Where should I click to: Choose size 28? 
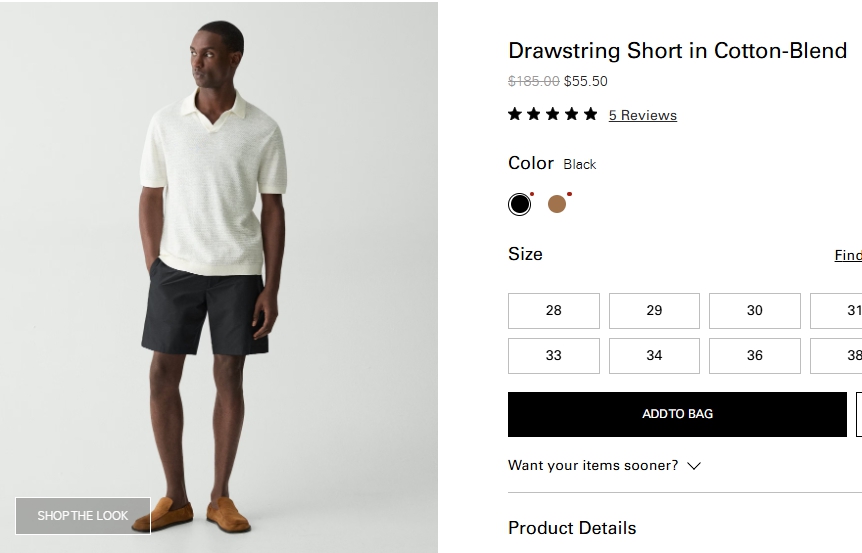point(554,310)
